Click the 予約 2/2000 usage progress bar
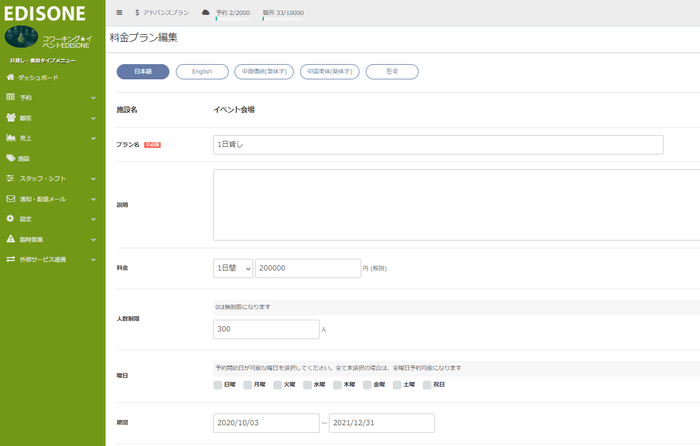Viewport: 700px width, 446px height. coord(232,18)
